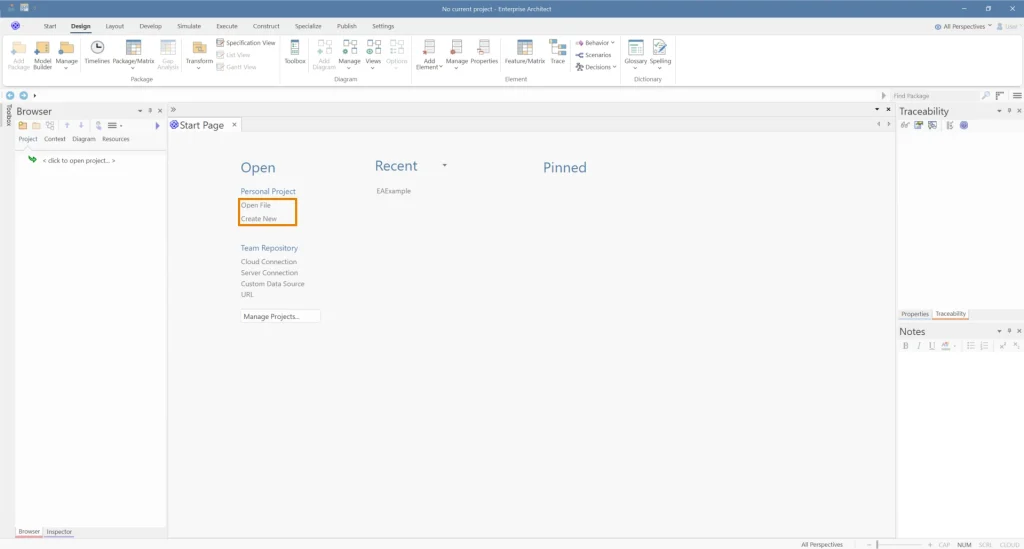Click the purple circle icon in Traceability toolbar
The height and width of the screenshot is (549, 1024).
point(964,125)
